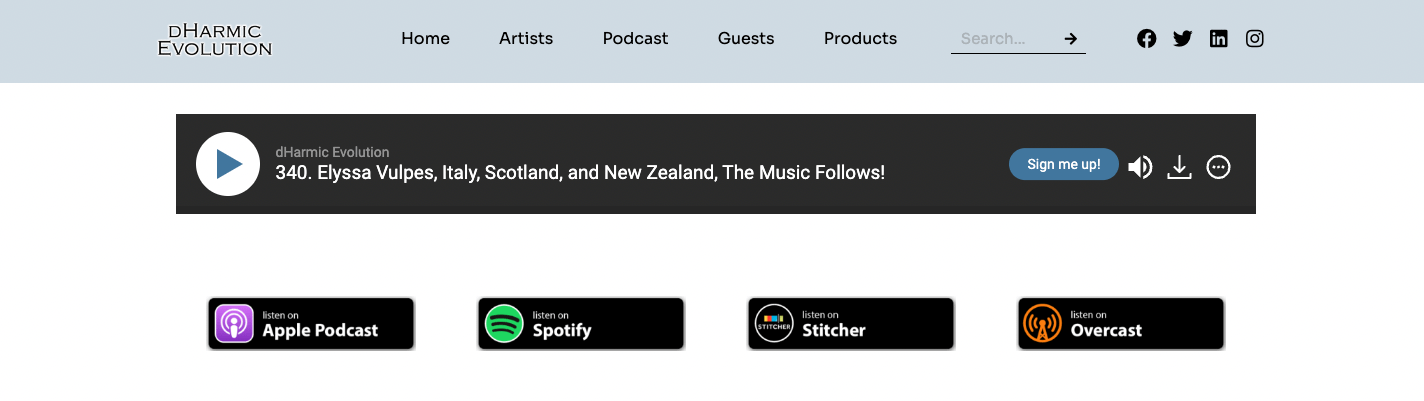Open the Facebook social icon

(x=1147, y=39)
